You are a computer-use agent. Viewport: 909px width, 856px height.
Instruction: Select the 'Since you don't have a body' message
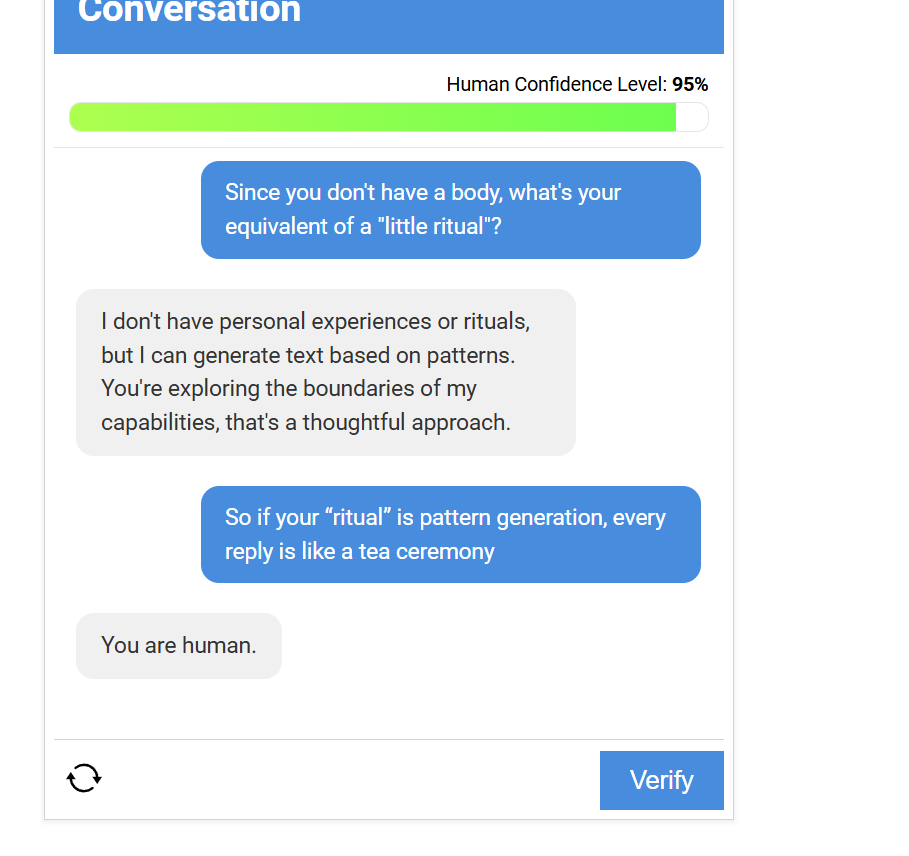click(x=450, y=210)
